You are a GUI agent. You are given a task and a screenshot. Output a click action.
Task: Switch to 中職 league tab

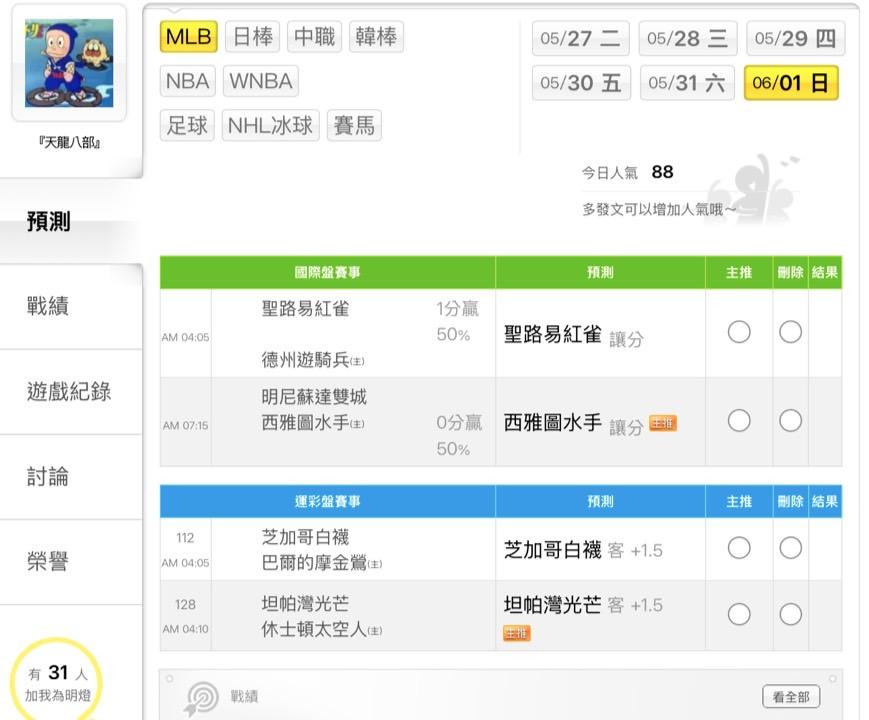[314, 37]
